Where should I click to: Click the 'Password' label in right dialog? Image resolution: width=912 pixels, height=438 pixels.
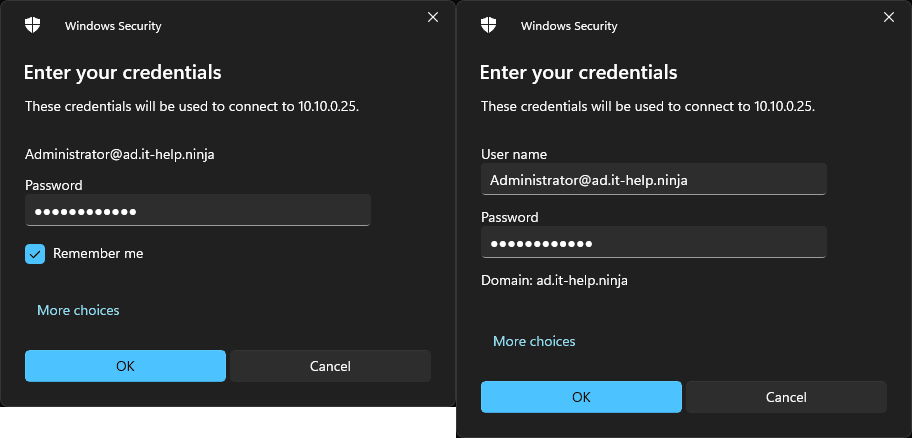tap(510, 217)
